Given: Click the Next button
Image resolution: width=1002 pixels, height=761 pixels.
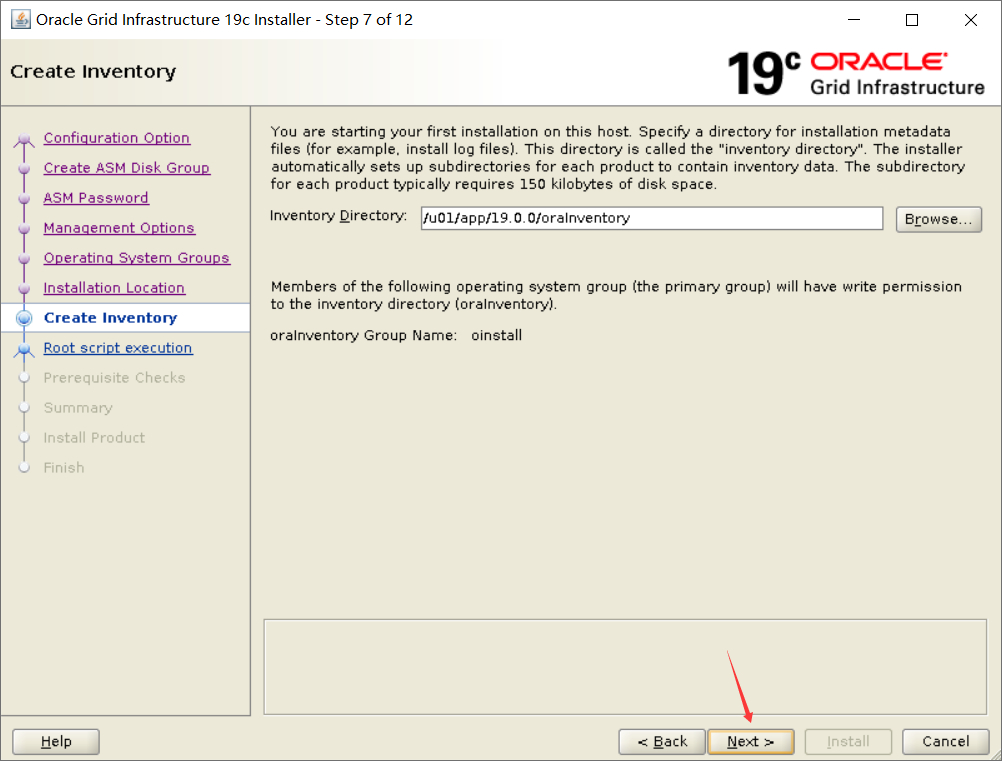Looking at the screenshot, I should pyautogui.click(x=751, y=742).
